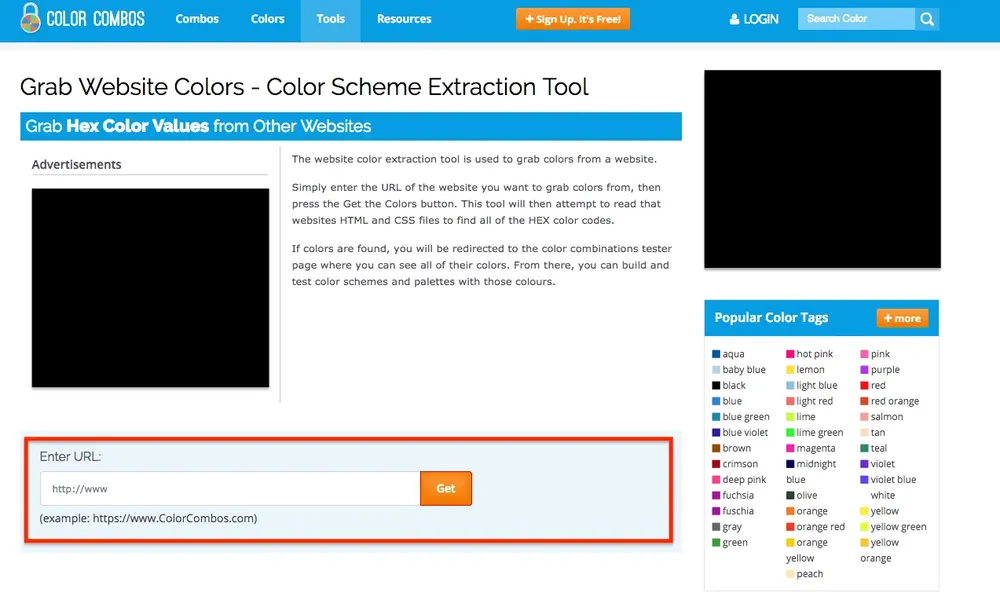Click the sidebar advertisement block
The height and width of the screenshot is (611, 1000).
[822, 169]
